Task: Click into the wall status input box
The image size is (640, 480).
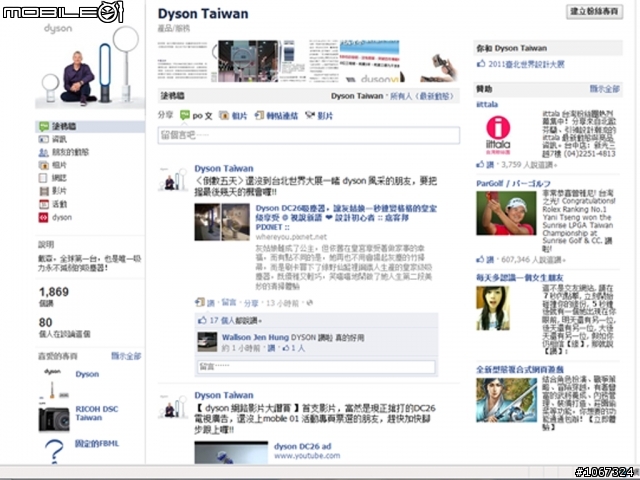Action: (x=309, y=135)
